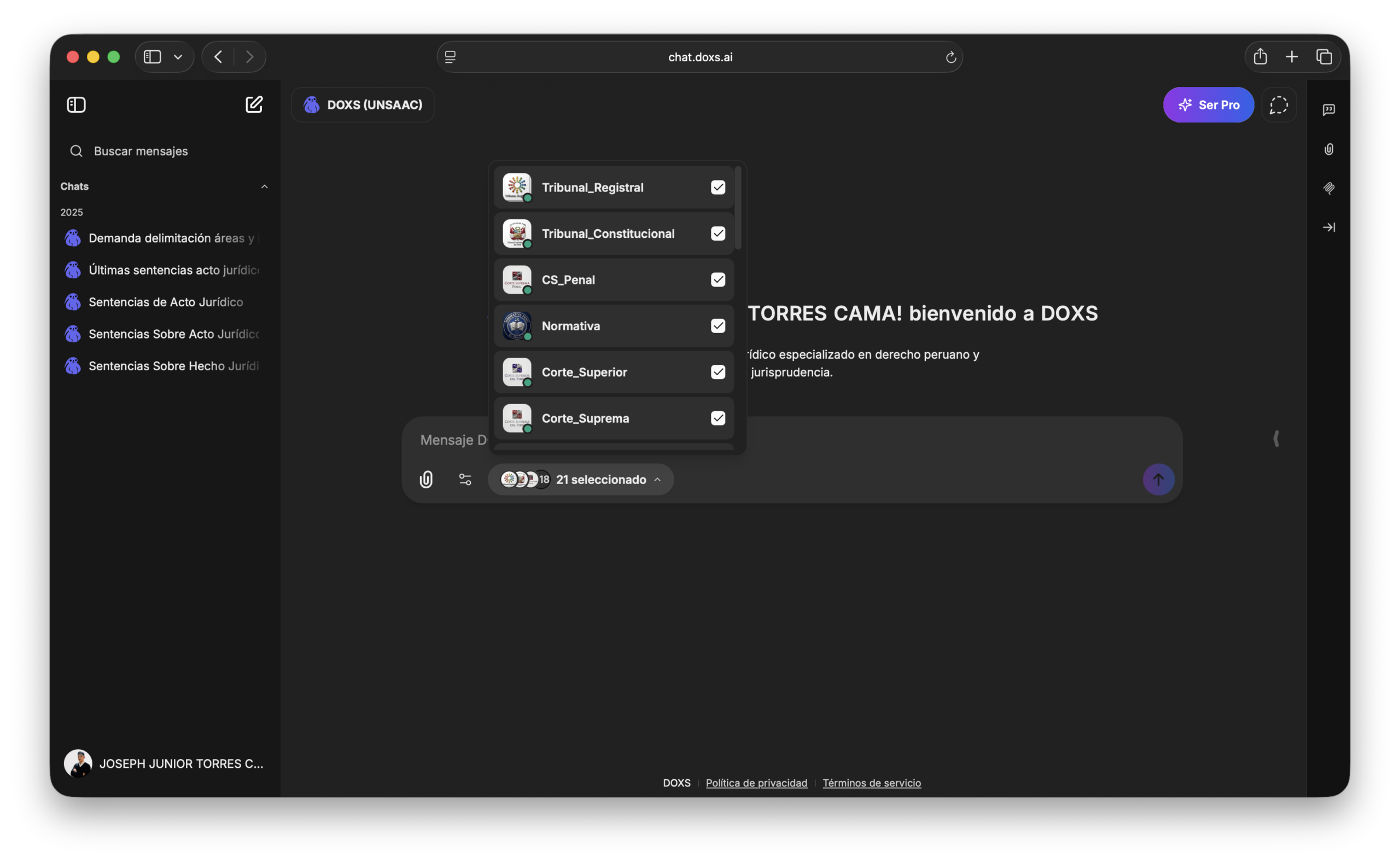Click the Corte_Suprema logo icon
The width and height of the screenshot is (1400, 863).
(x=516, y=418)
